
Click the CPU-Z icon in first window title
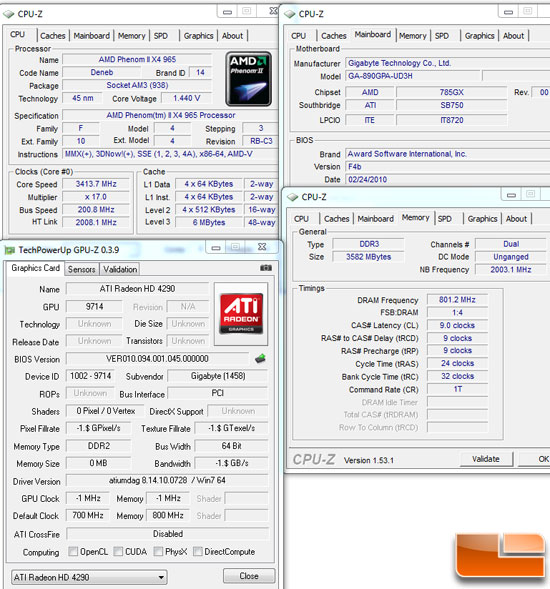[9, 14]
